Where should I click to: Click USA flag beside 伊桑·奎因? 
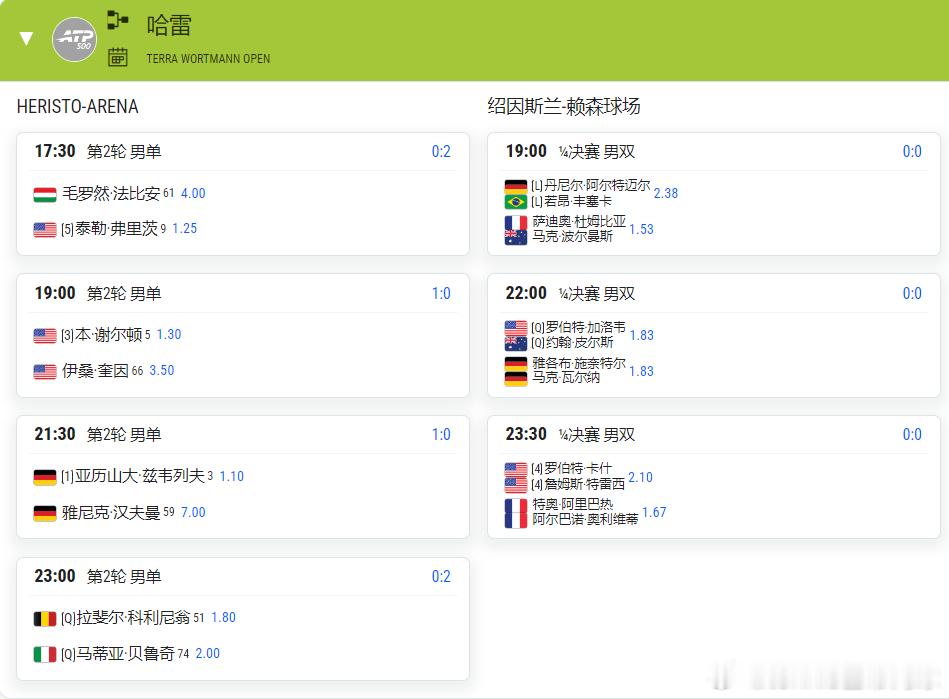click(45, 372)
